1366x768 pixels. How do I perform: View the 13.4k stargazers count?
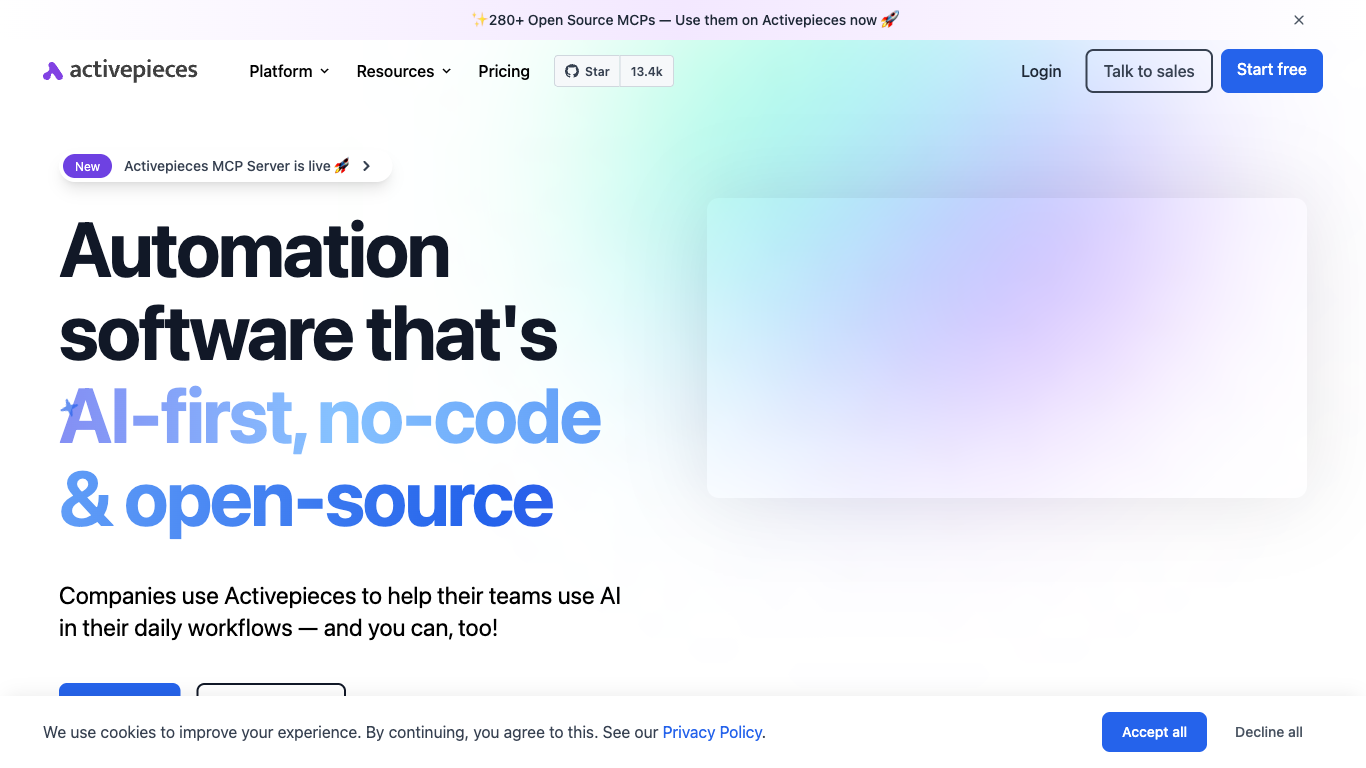(647, 71)
